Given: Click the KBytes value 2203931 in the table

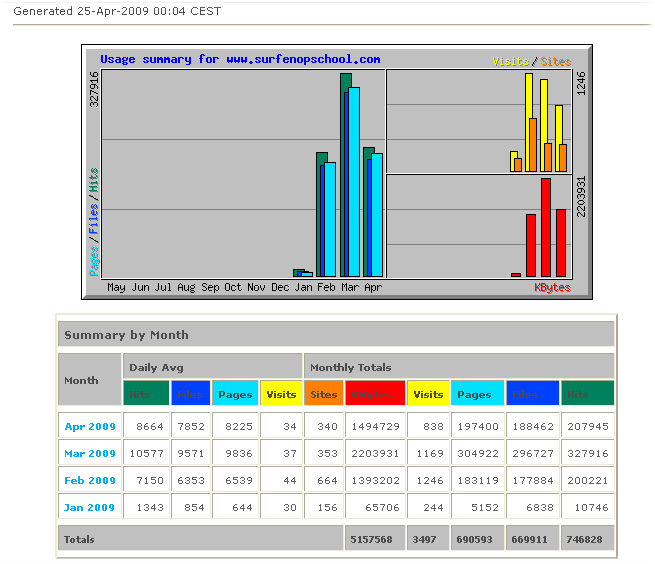Looking at the screenshot, I should (x=375, y=453).
